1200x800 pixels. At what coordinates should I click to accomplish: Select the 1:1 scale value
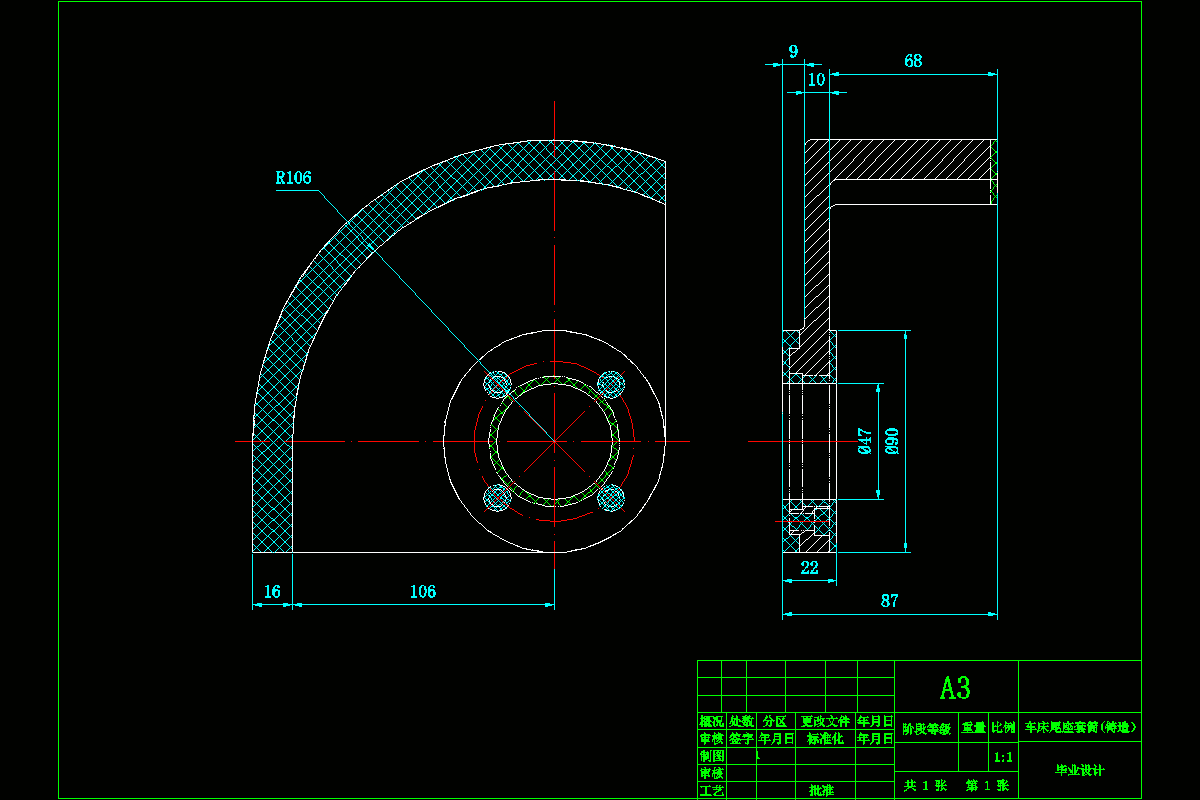(1003, 757)
